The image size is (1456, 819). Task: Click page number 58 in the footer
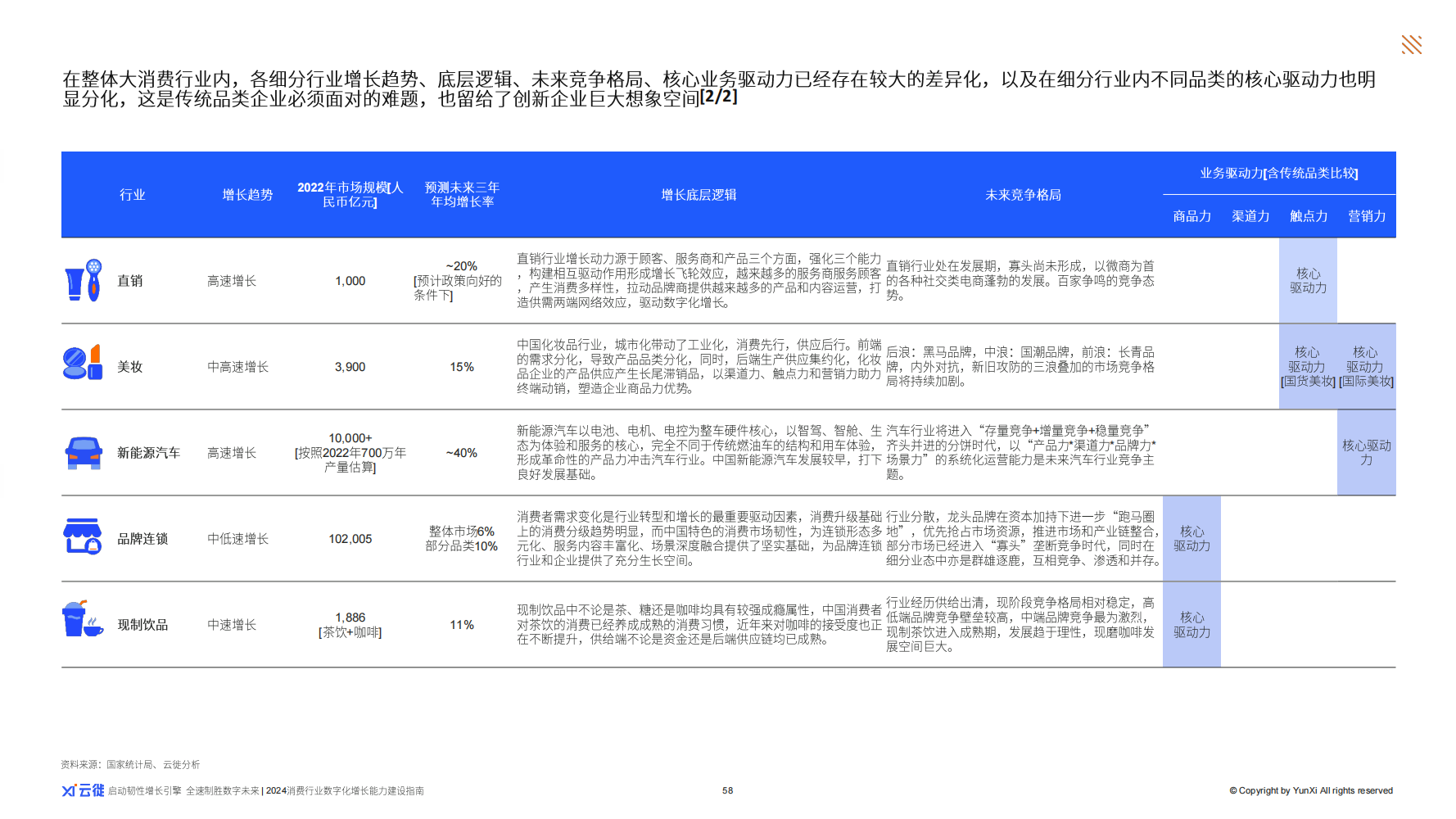727,790
